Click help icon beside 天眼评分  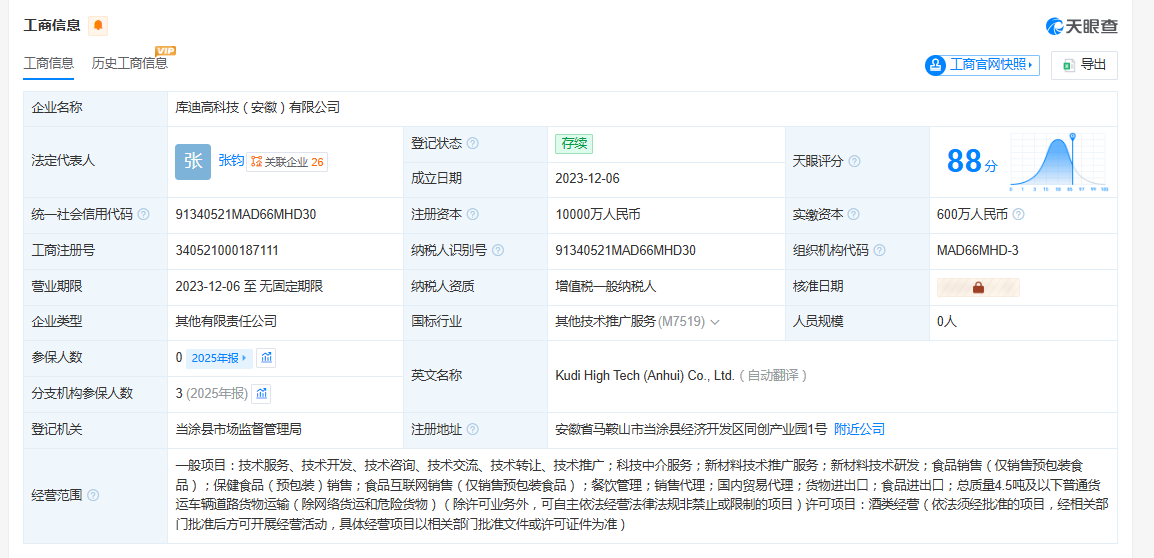click(854, 161)
